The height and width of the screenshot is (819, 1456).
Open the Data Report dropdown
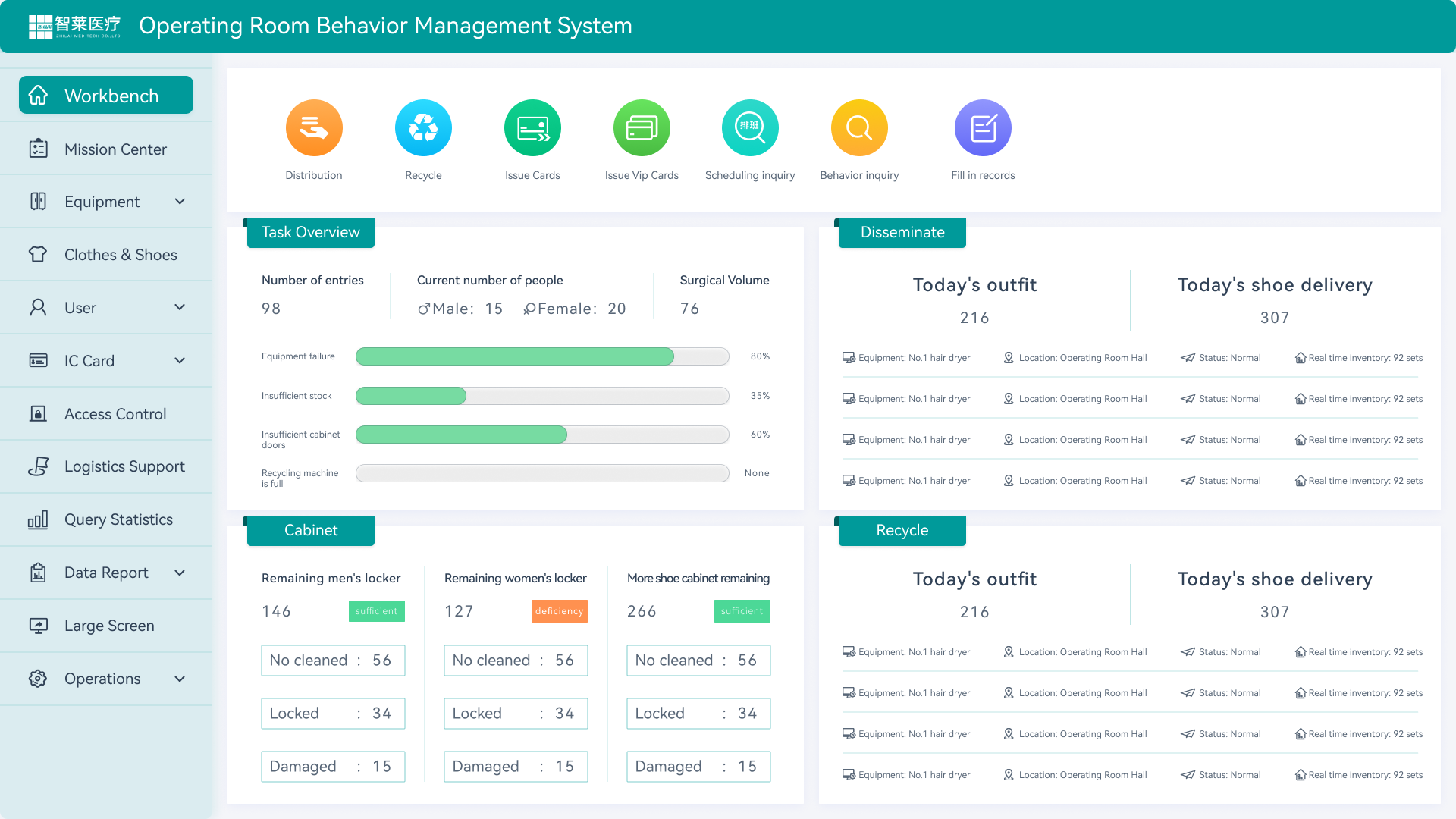pyautogui.click(x=106, y=573)
